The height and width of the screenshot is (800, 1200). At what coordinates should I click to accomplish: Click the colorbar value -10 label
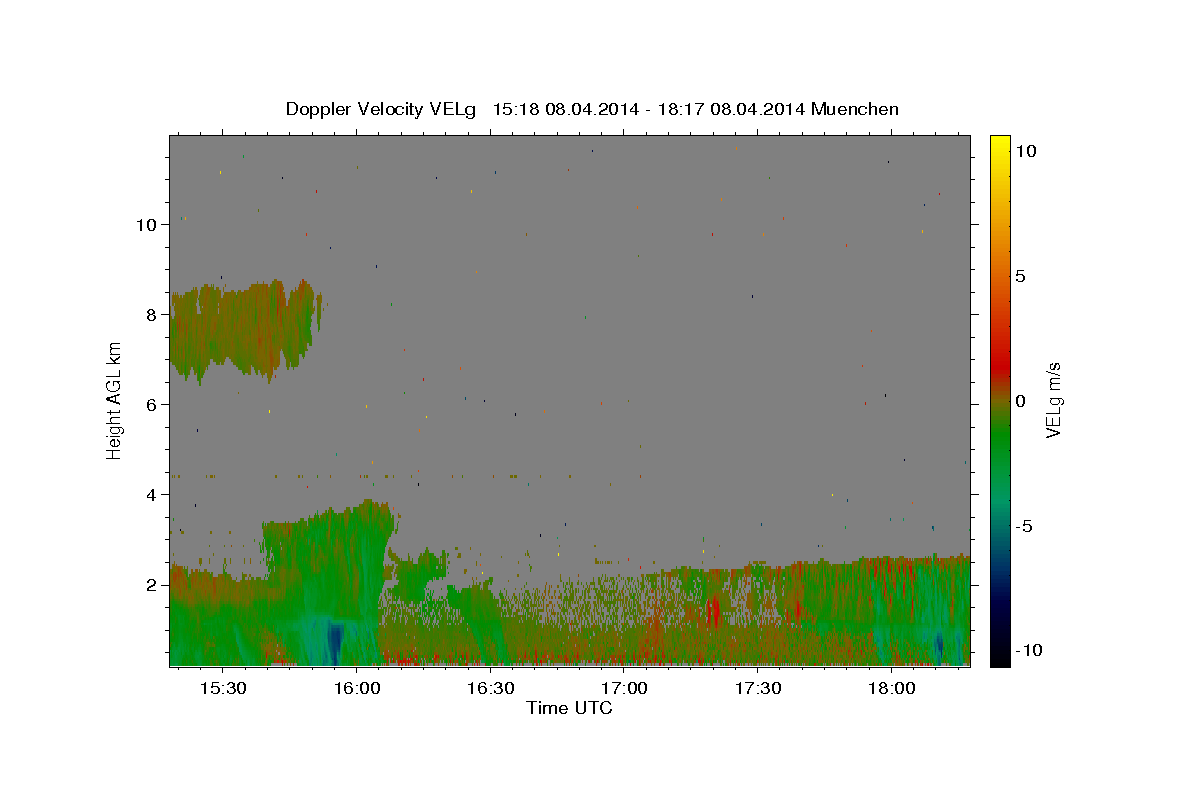point(1028,651)
